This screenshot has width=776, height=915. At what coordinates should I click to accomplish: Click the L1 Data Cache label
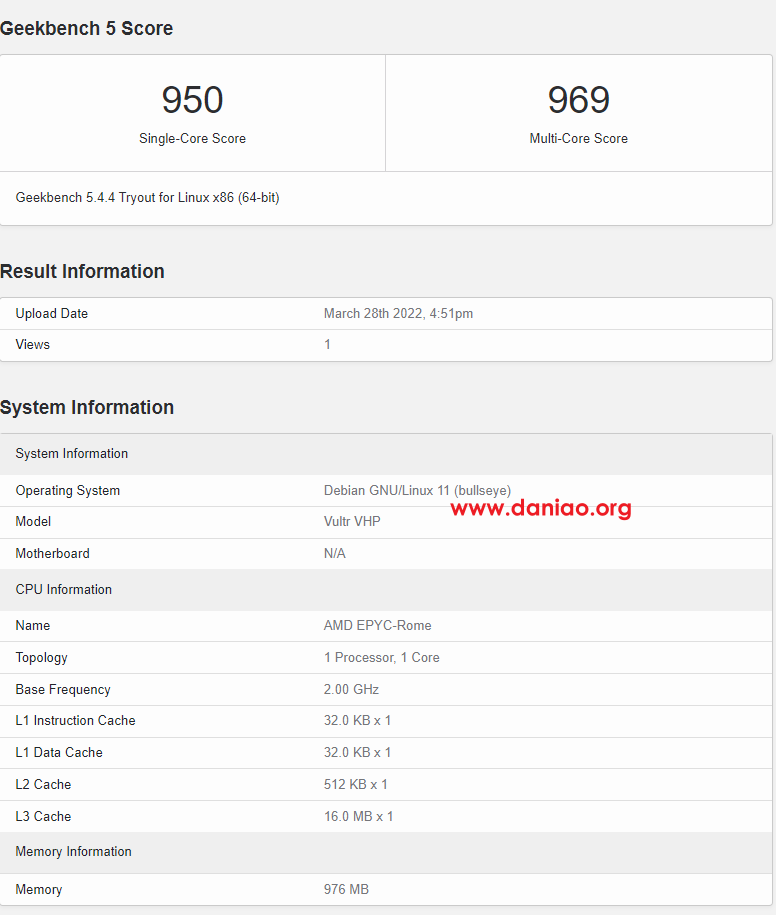59,753
